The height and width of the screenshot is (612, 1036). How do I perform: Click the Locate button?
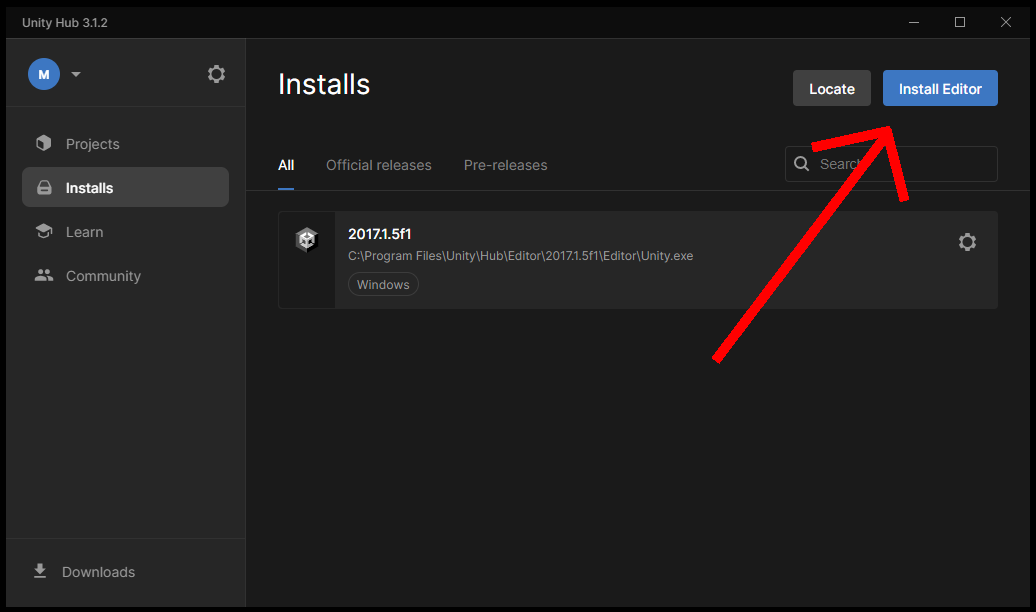point(832,88)
